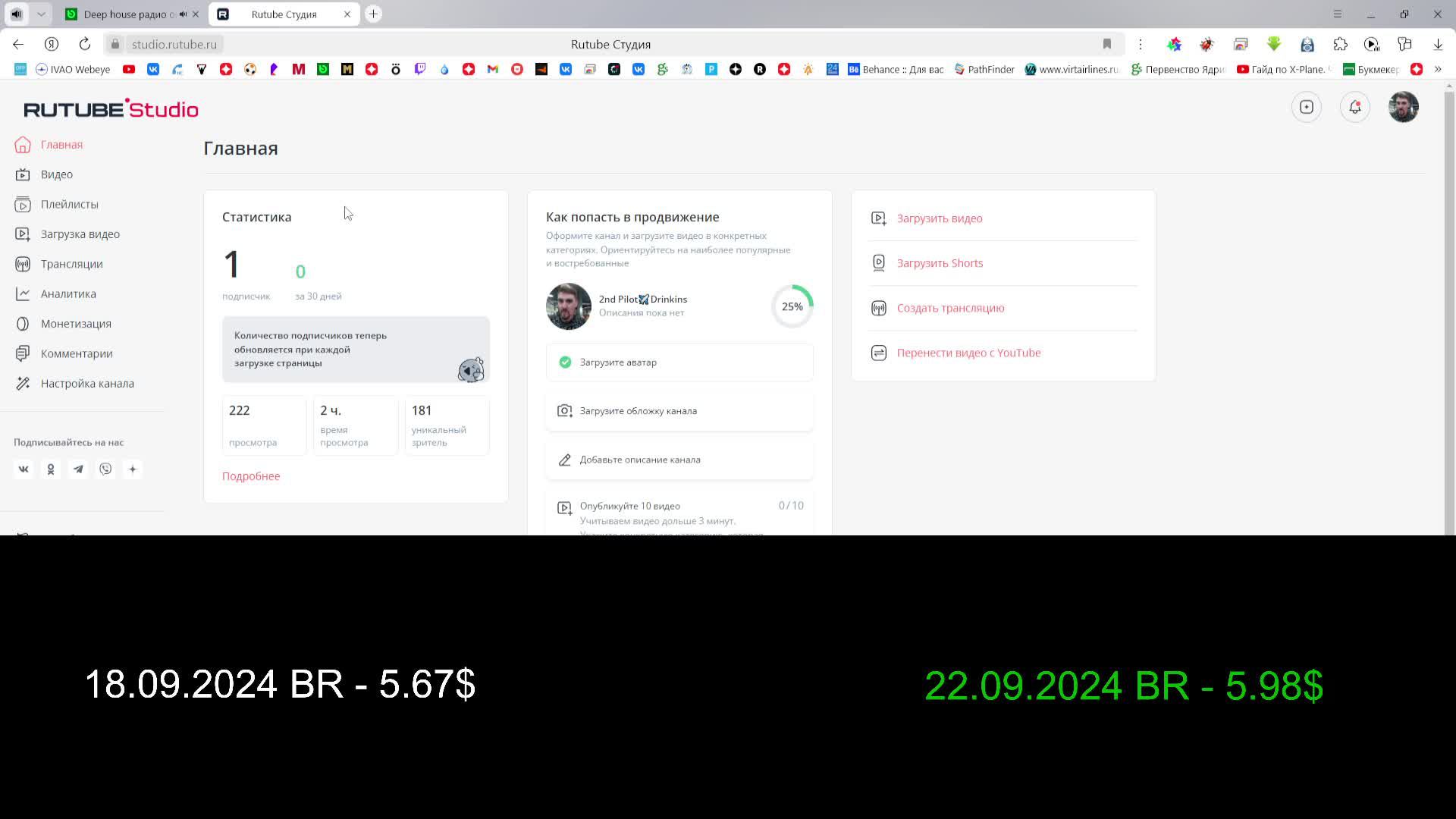
Task: Open Гайд по X-Plane bookmark
Action: click(1283, 69)
